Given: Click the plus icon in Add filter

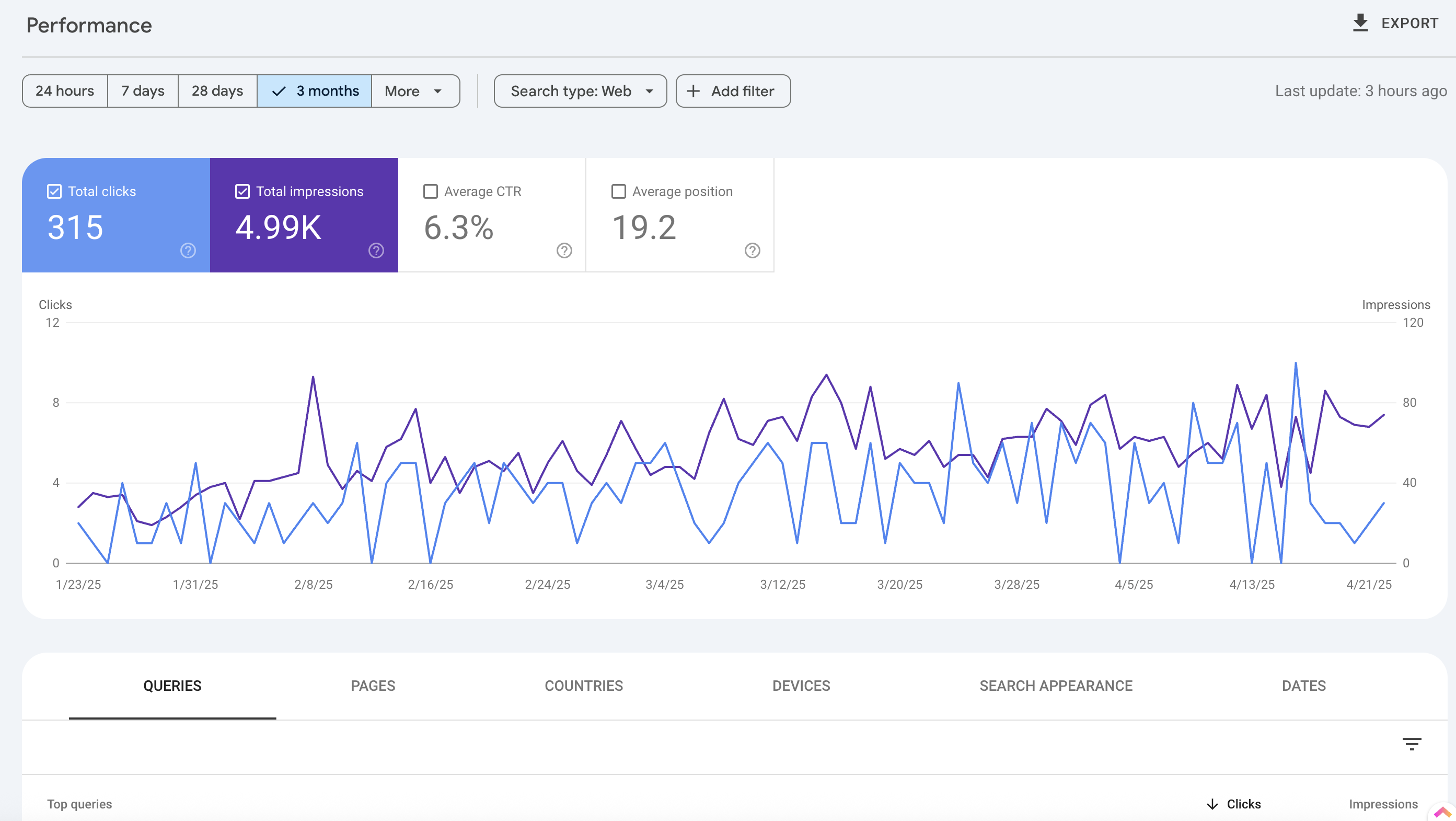Looking at the screenshot, I should pos(693,91).
